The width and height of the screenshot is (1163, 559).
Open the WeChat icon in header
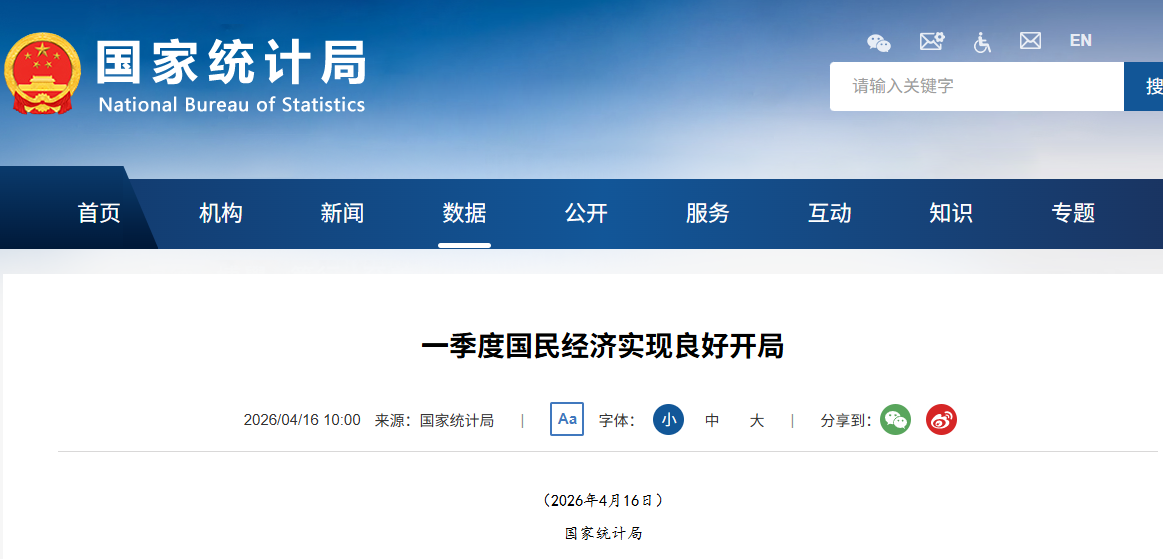(x=879, y=42)
